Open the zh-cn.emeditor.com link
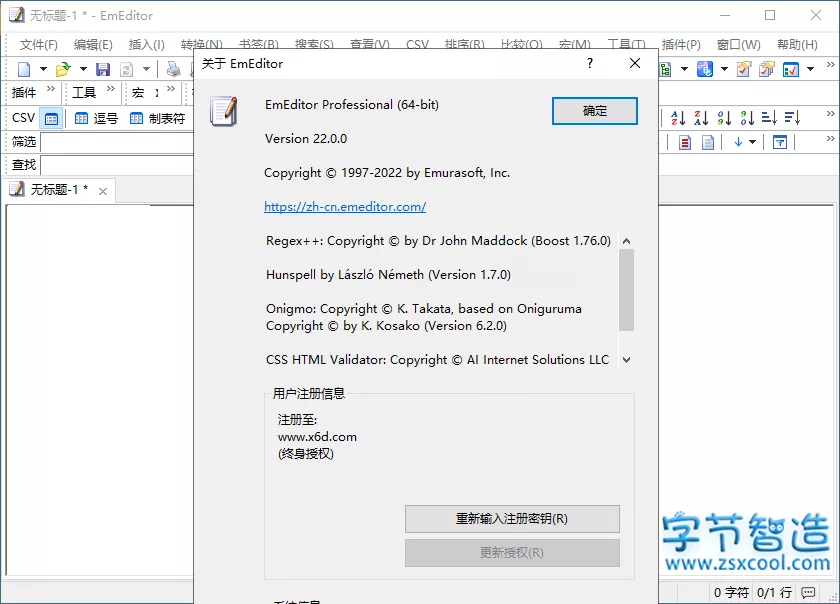840x604 pixels. pyautogui.click(x=345, y=207)
